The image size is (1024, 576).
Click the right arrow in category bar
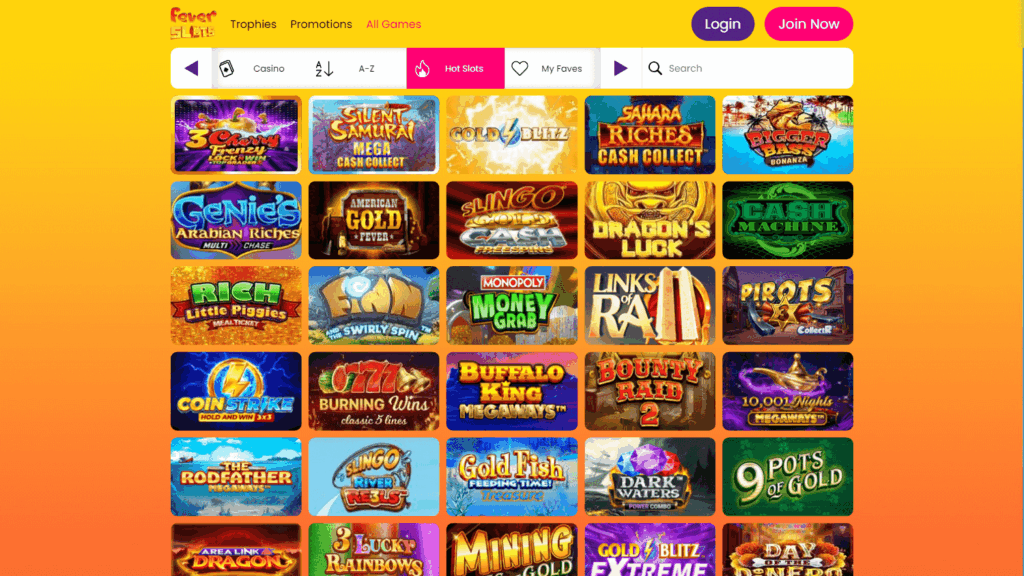point(620,68)
